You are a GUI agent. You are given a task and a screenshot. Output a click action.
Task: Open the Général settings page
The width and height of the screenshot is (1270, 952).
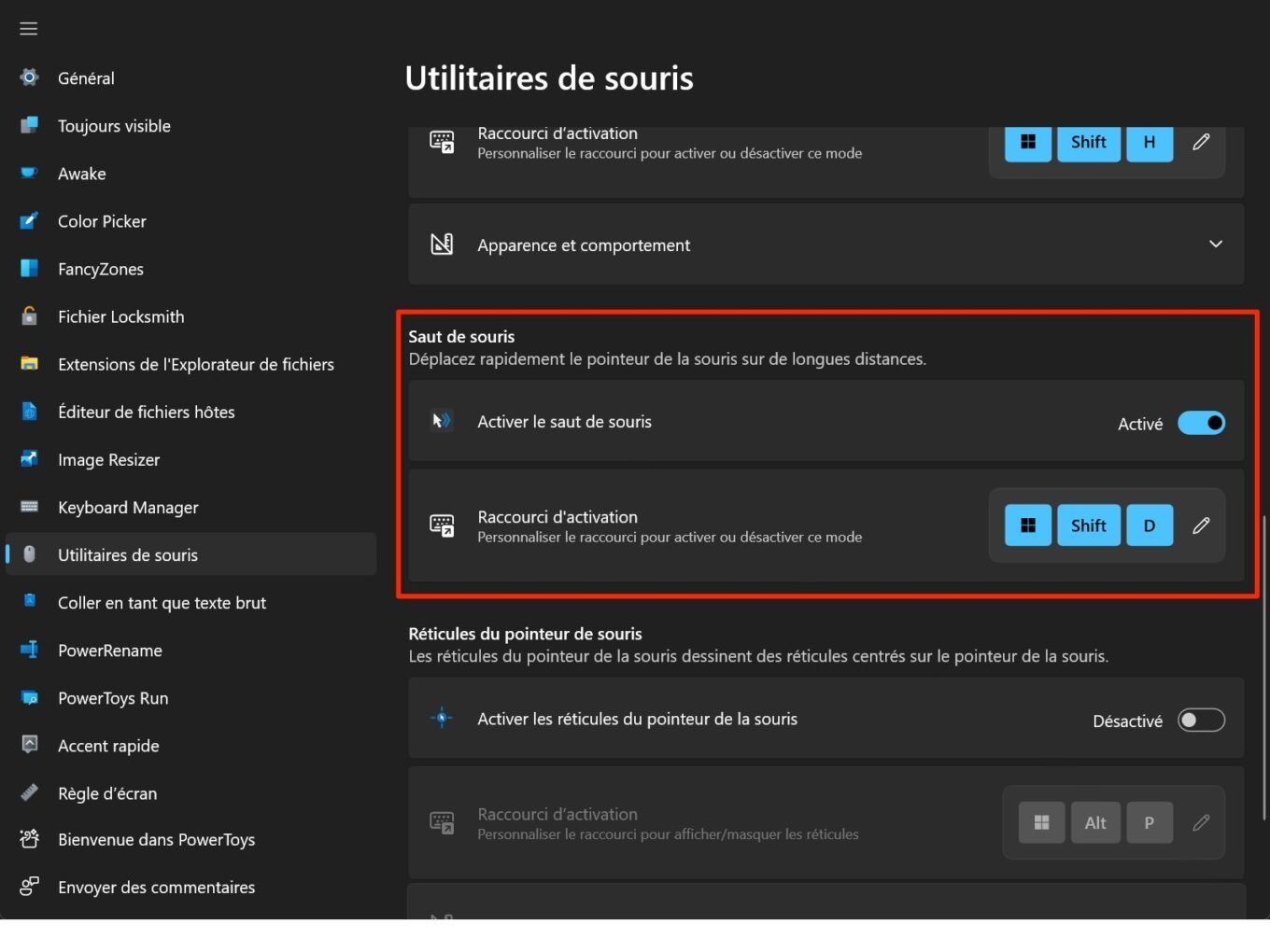[x=190, y=77]
